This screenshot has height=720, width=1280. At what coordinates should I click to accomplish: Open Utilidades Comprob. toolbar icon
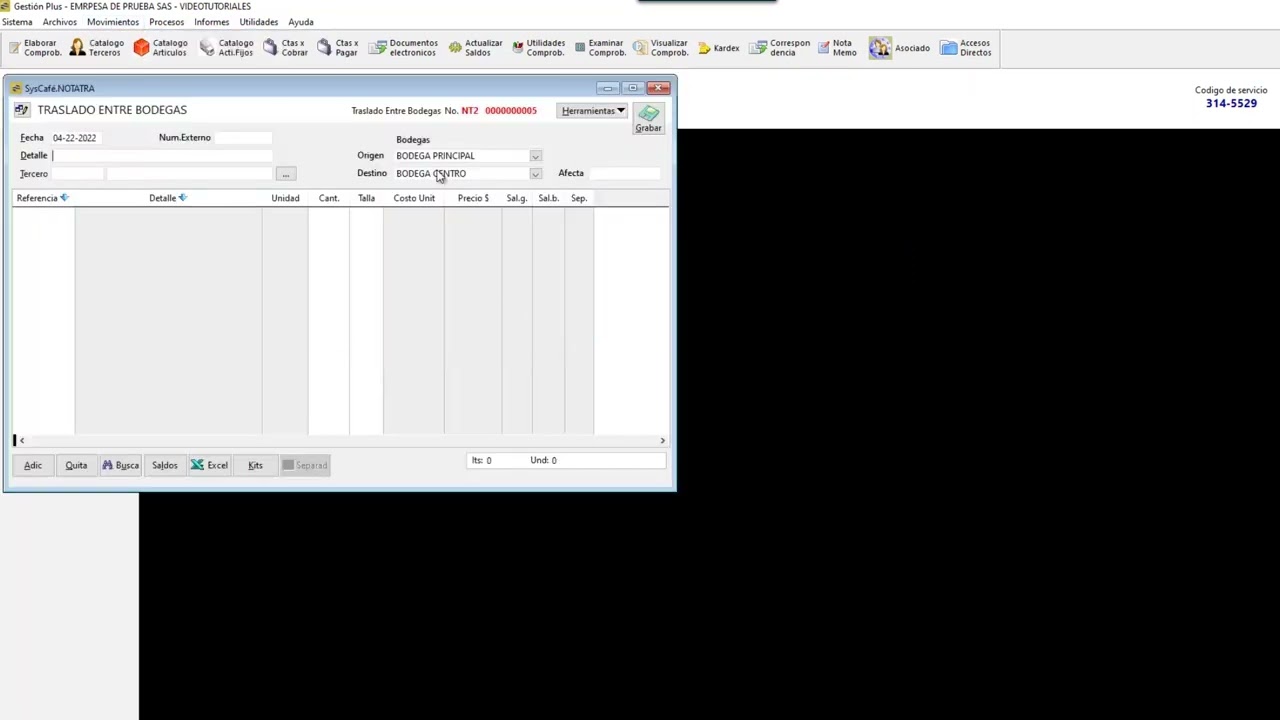[539, 48]
